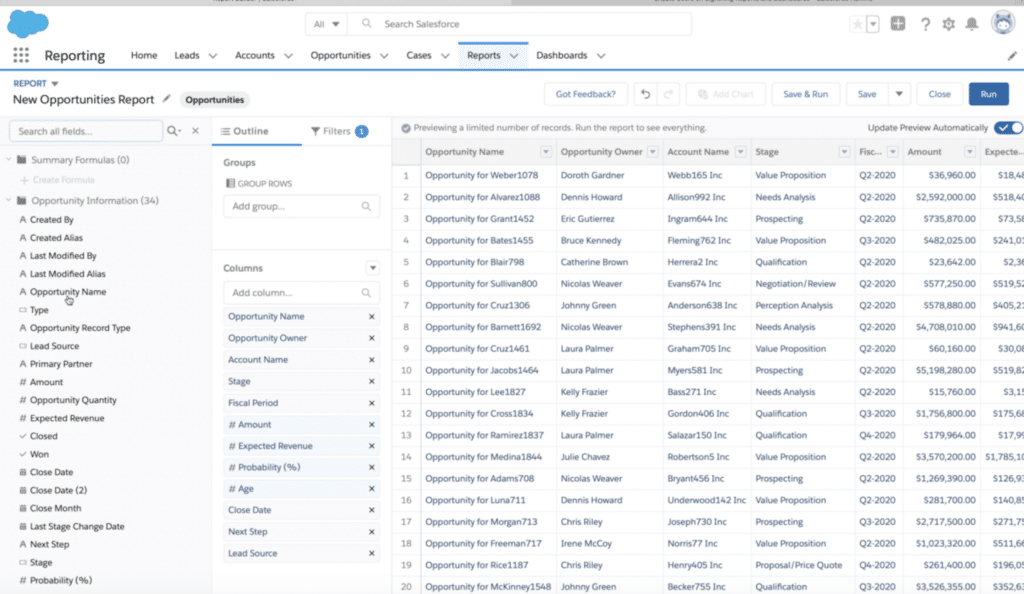Screen dimensions: 1024x594
Task: Close the fields panel with X
Action: (x=195, y=131)
